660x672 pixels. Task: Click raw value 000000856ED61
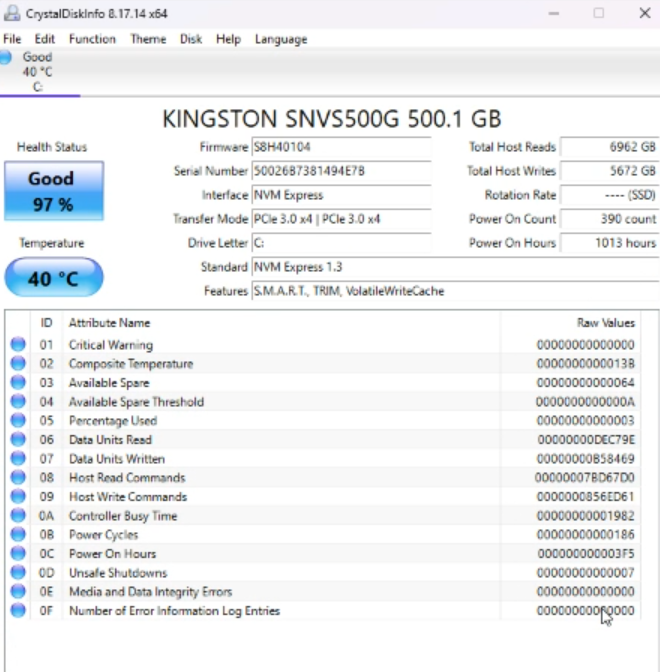[x=585, y=497]
